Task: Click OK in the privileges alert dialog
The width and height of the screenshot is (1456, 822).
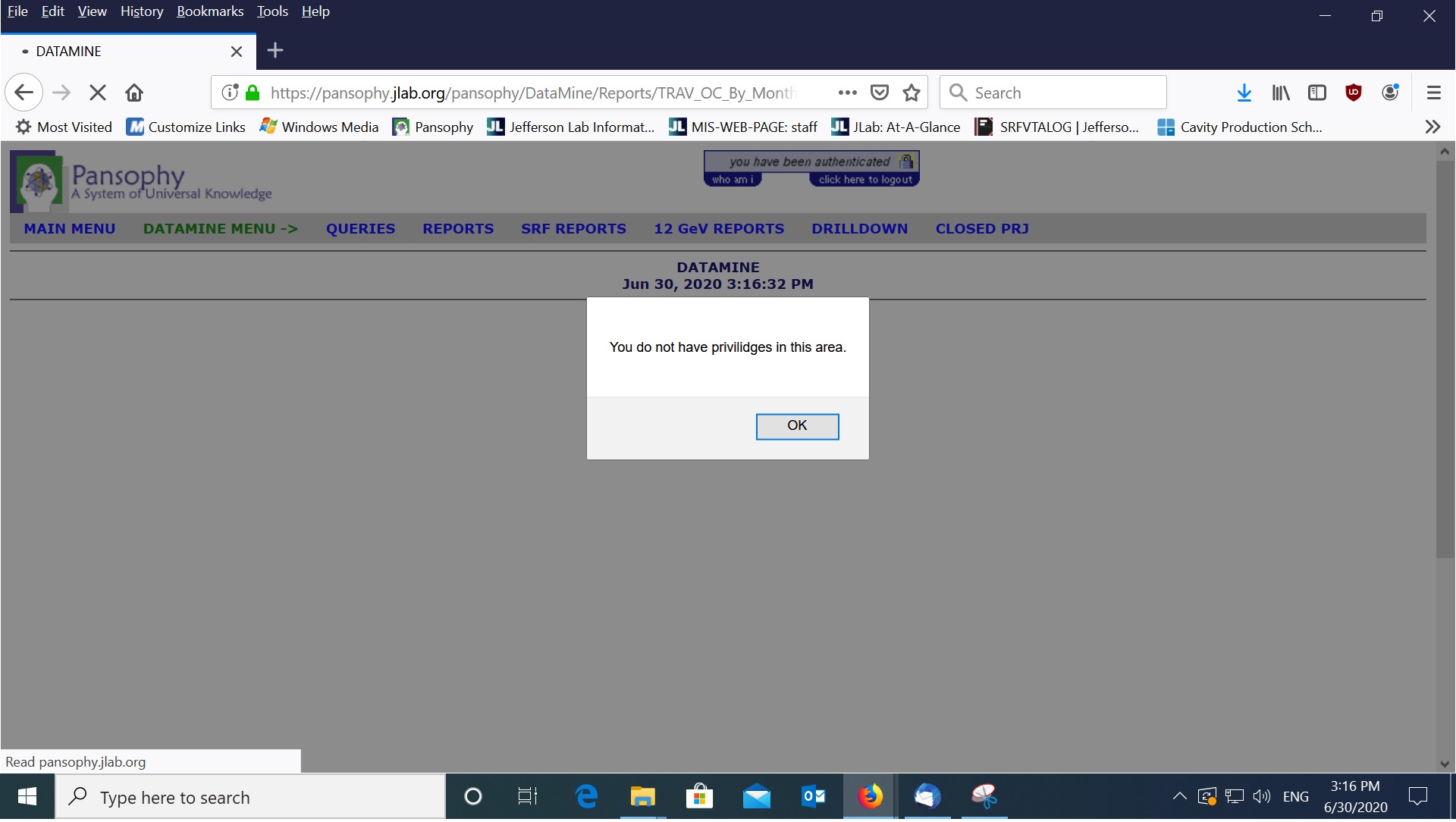Action: point(797,426)
